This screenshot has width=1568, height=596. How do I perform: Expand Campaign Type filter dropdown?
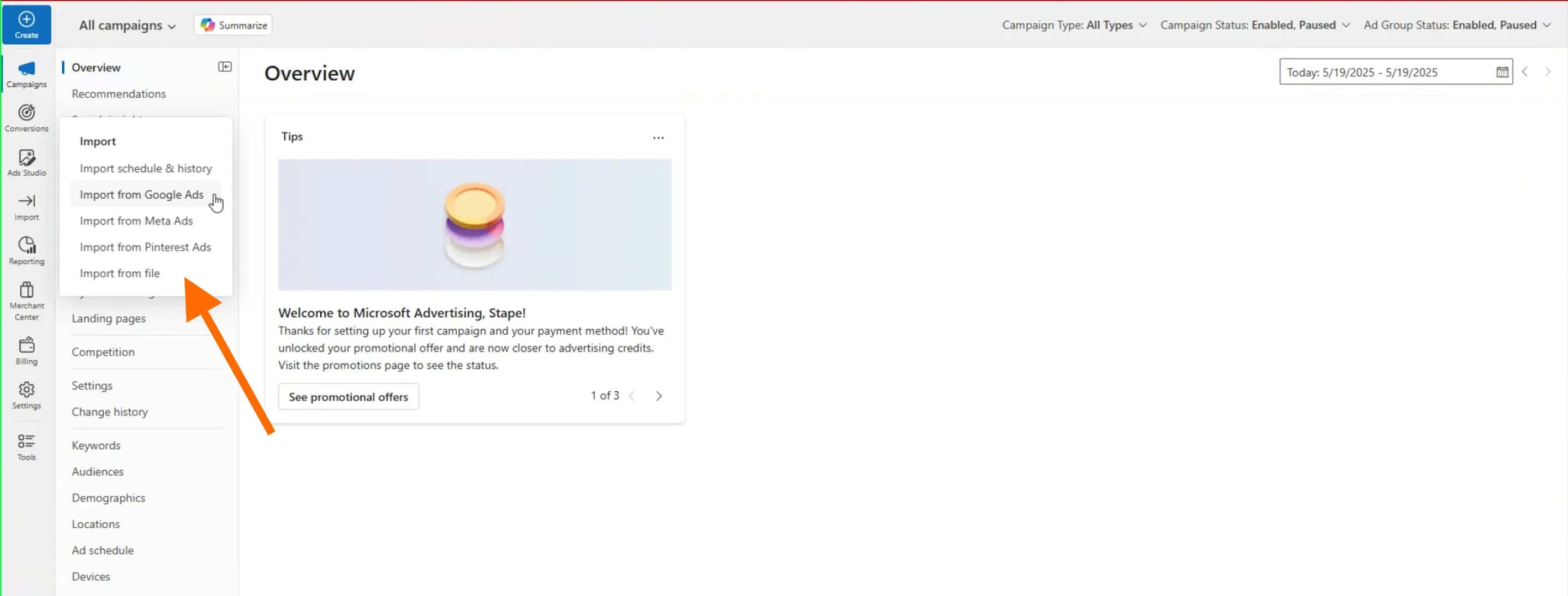(x=1074, y=25)
